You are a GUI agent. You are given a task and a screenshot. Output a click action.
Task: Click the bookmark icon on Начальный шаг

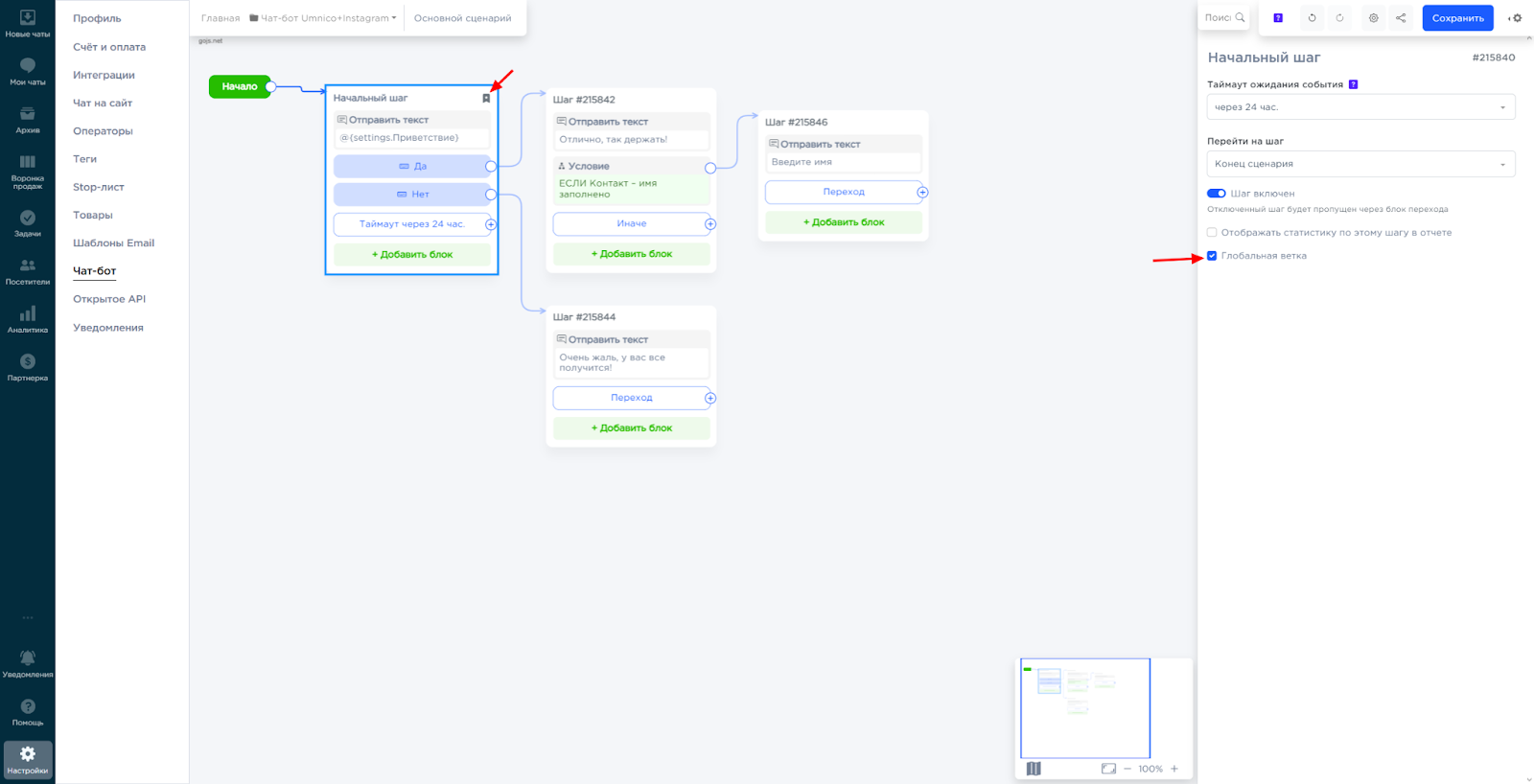(x=486, y=99)
